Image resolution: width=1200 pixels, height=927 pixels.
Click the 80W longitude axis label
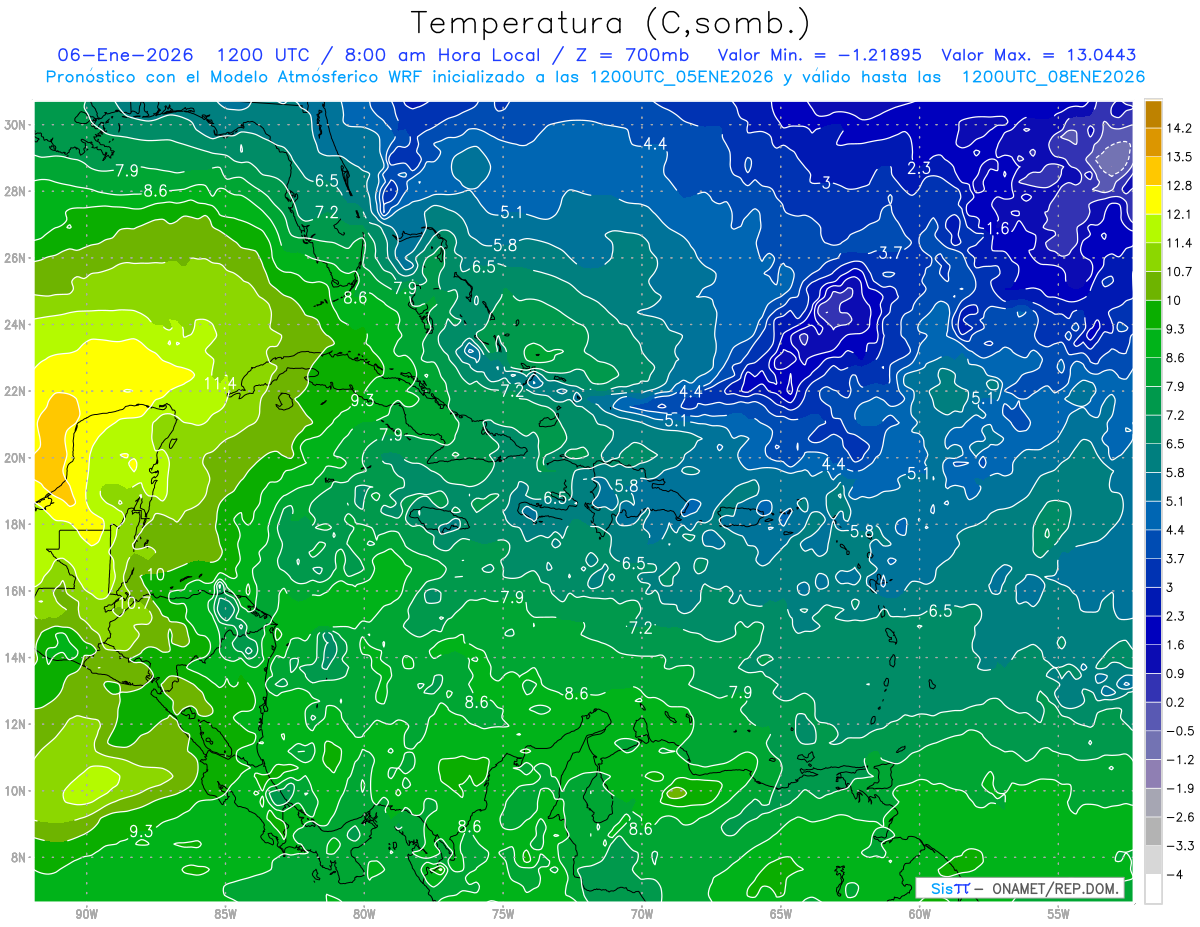point(364,914)
